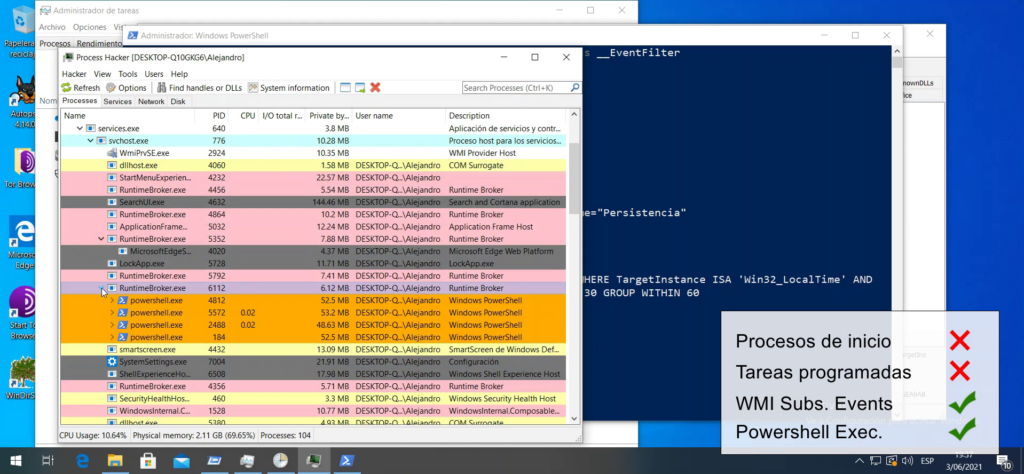Image resolution: width=1024 pixels, height=474 pixels.
Task: Click Physical memory status bar entry
Action: pos(193,435)
